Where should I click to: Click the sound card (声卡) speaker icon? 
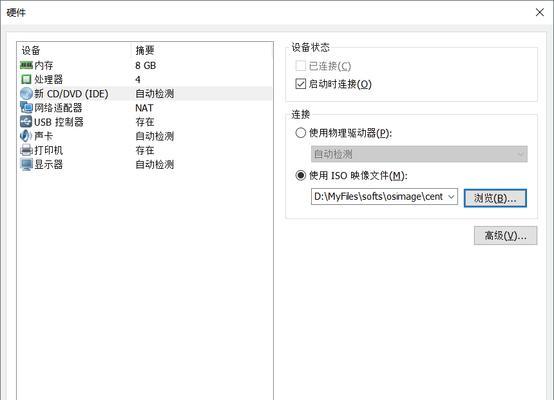(x=25, y=136)
